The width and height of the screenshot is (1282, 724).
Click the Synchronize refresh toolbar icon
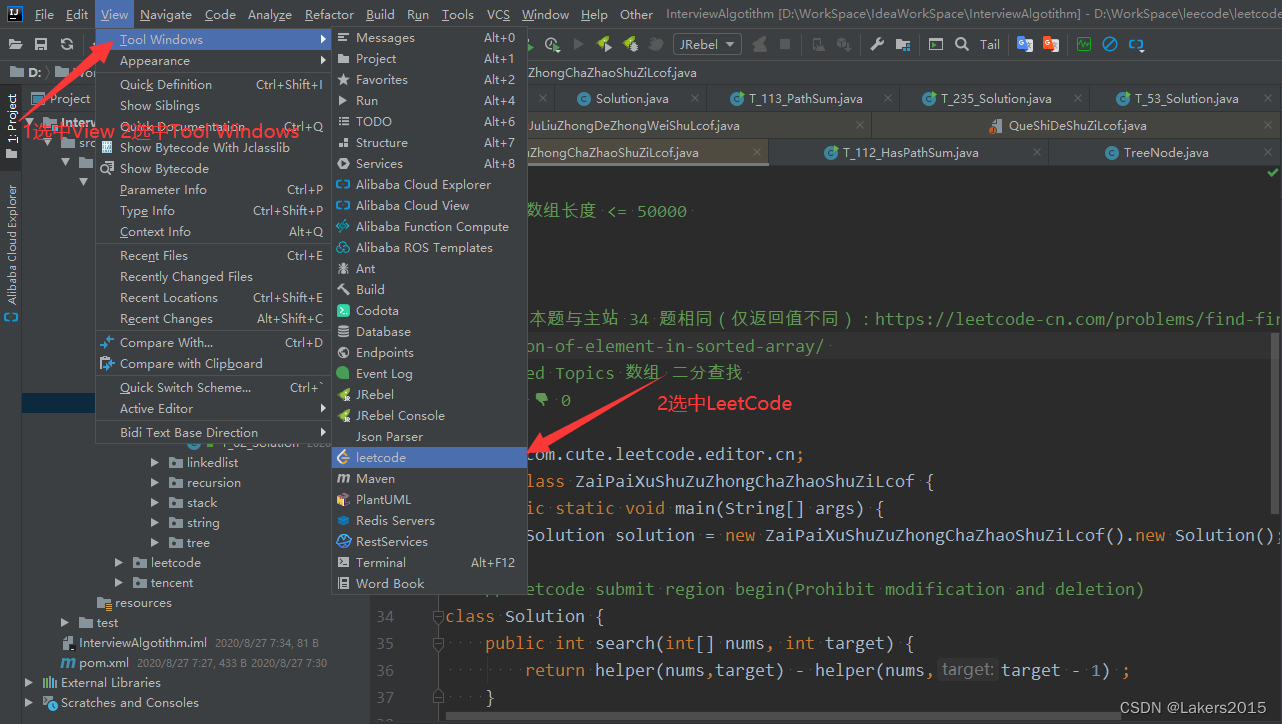click(66, 44)
